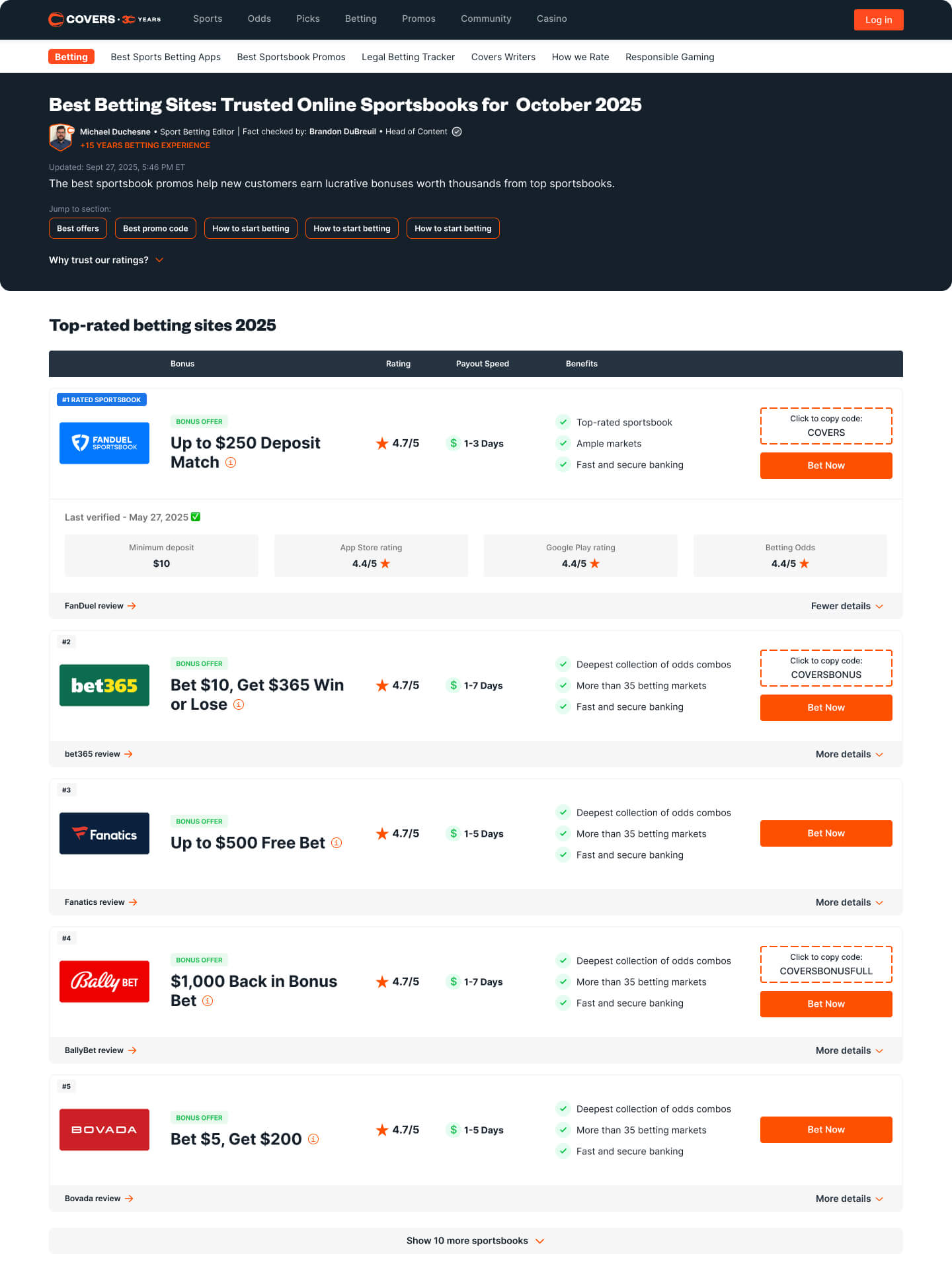Click the Log in button

click(879, 20)
